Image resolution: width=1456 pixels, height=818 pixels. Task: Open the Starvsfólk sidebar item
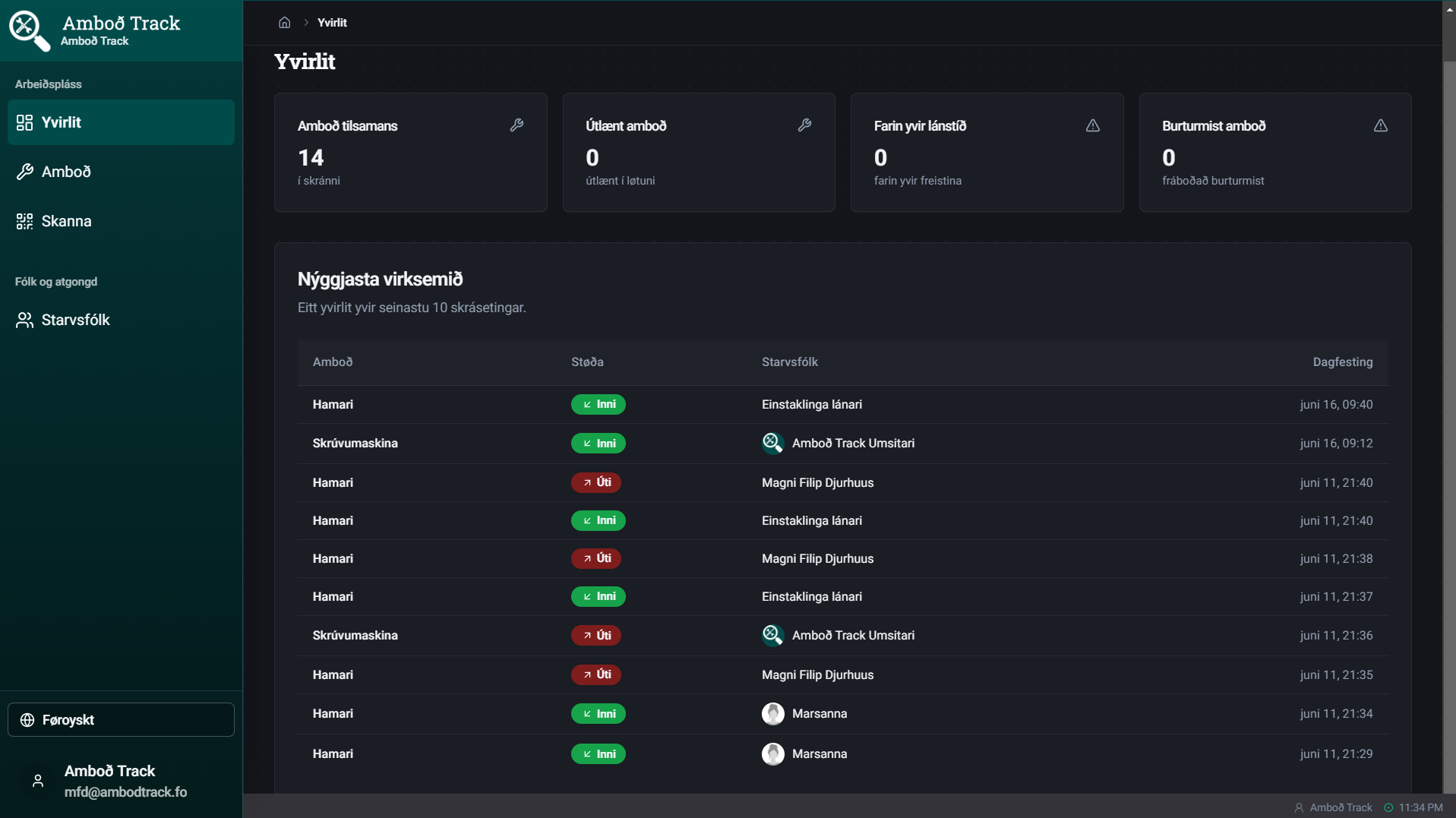121,320
